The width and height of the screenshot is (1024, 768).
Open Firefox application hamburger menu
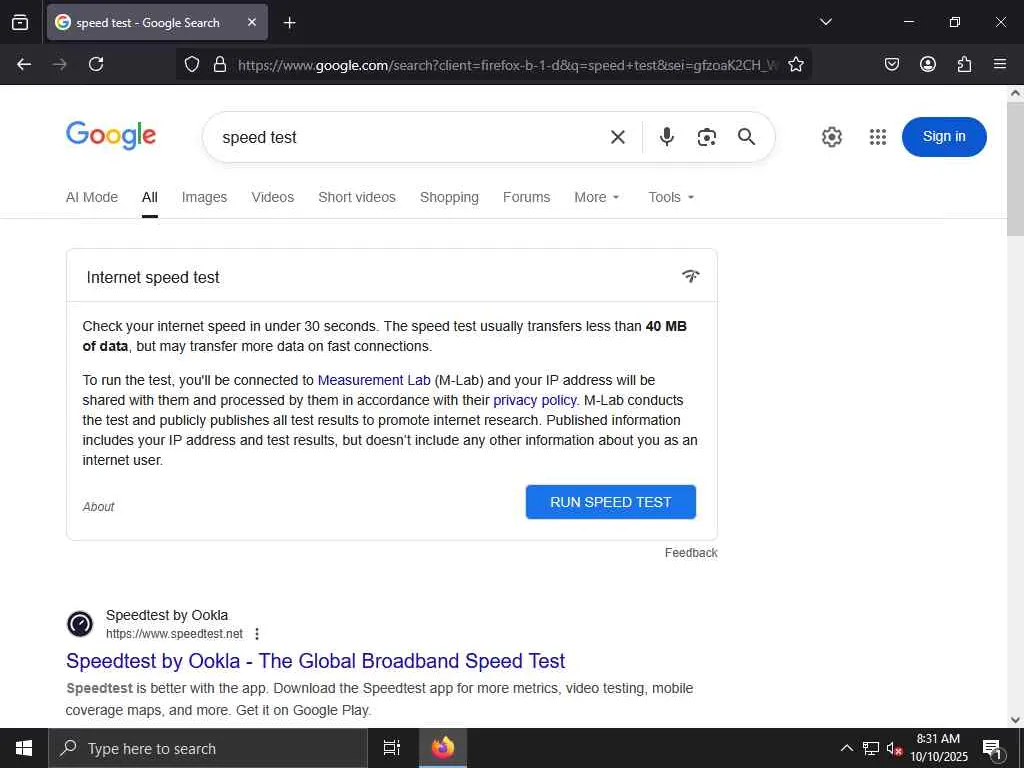pyautogui.click(x=1000, y=64)
